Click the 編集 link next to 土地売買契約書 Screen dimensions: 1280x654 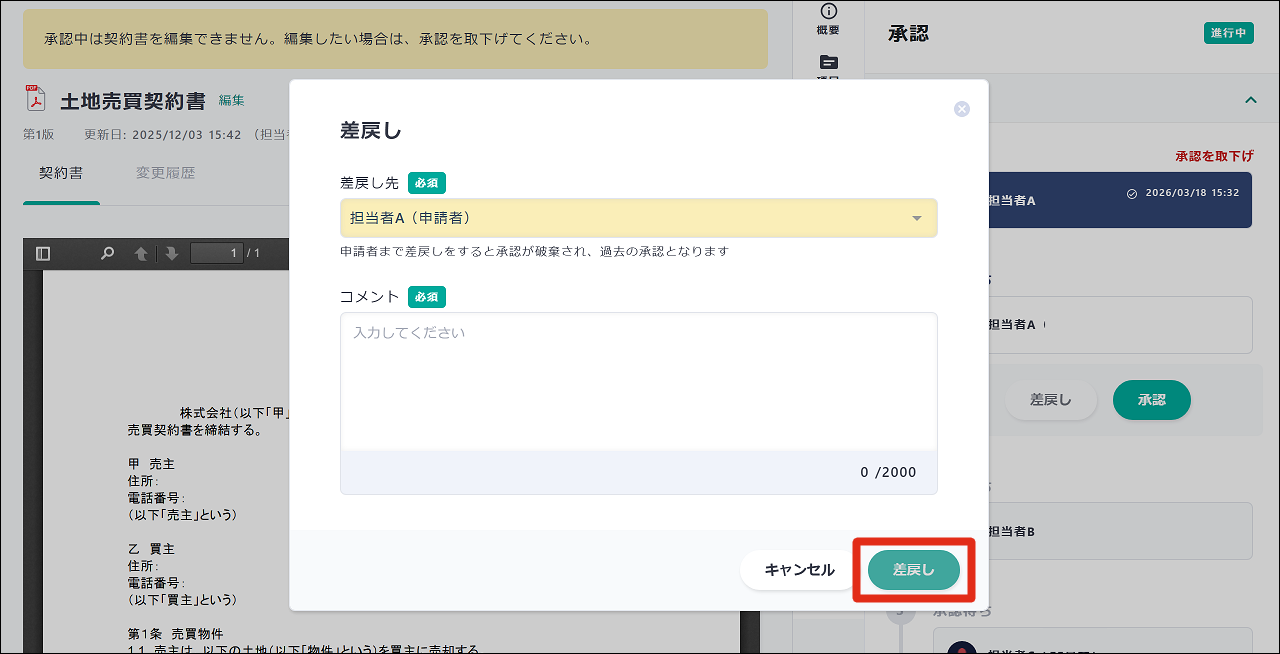coord(232,100)
